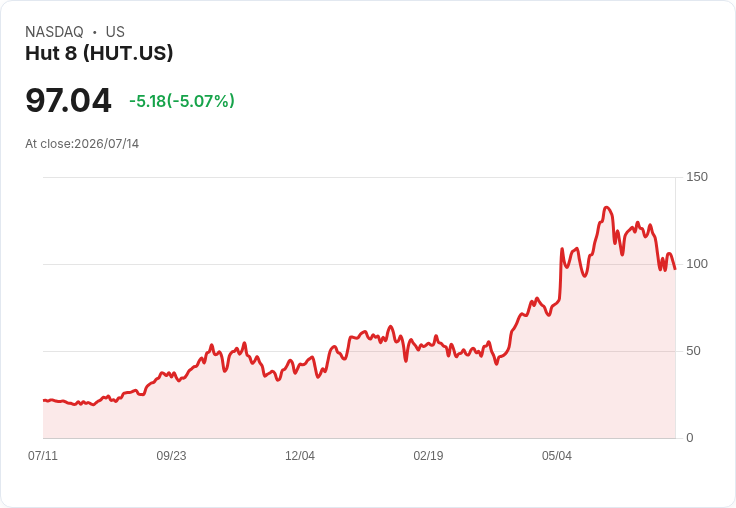Click the 0 value on price axis

690,438
